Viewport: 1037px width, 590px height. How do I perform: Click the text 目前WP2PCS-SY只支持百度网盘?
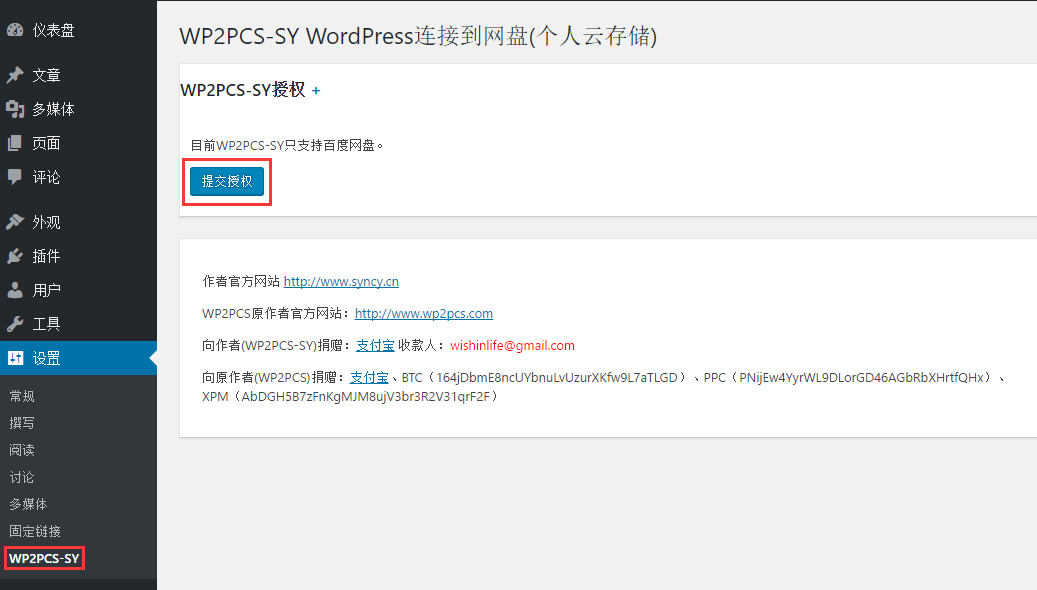point(286,145)
